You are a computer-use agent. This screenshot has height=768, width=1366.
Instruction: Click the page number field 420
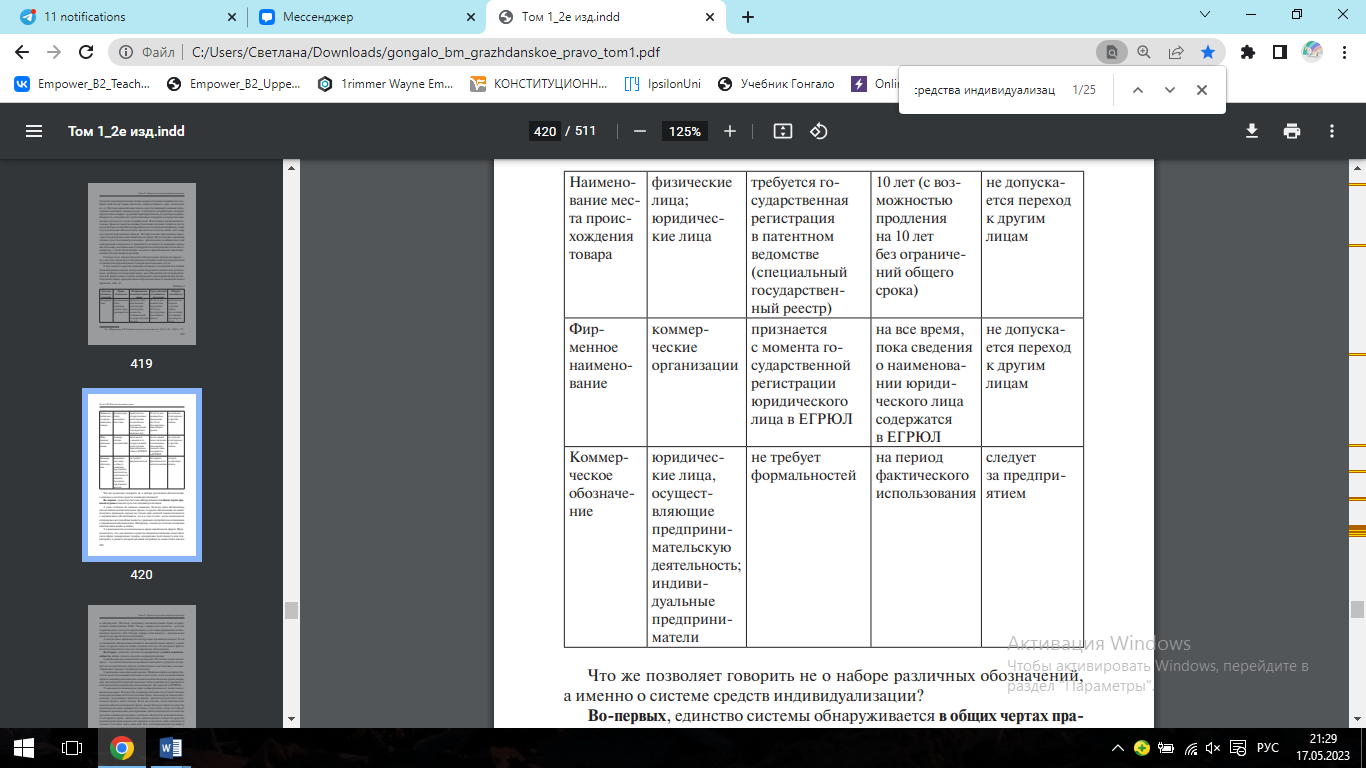[x=545, y=131]
